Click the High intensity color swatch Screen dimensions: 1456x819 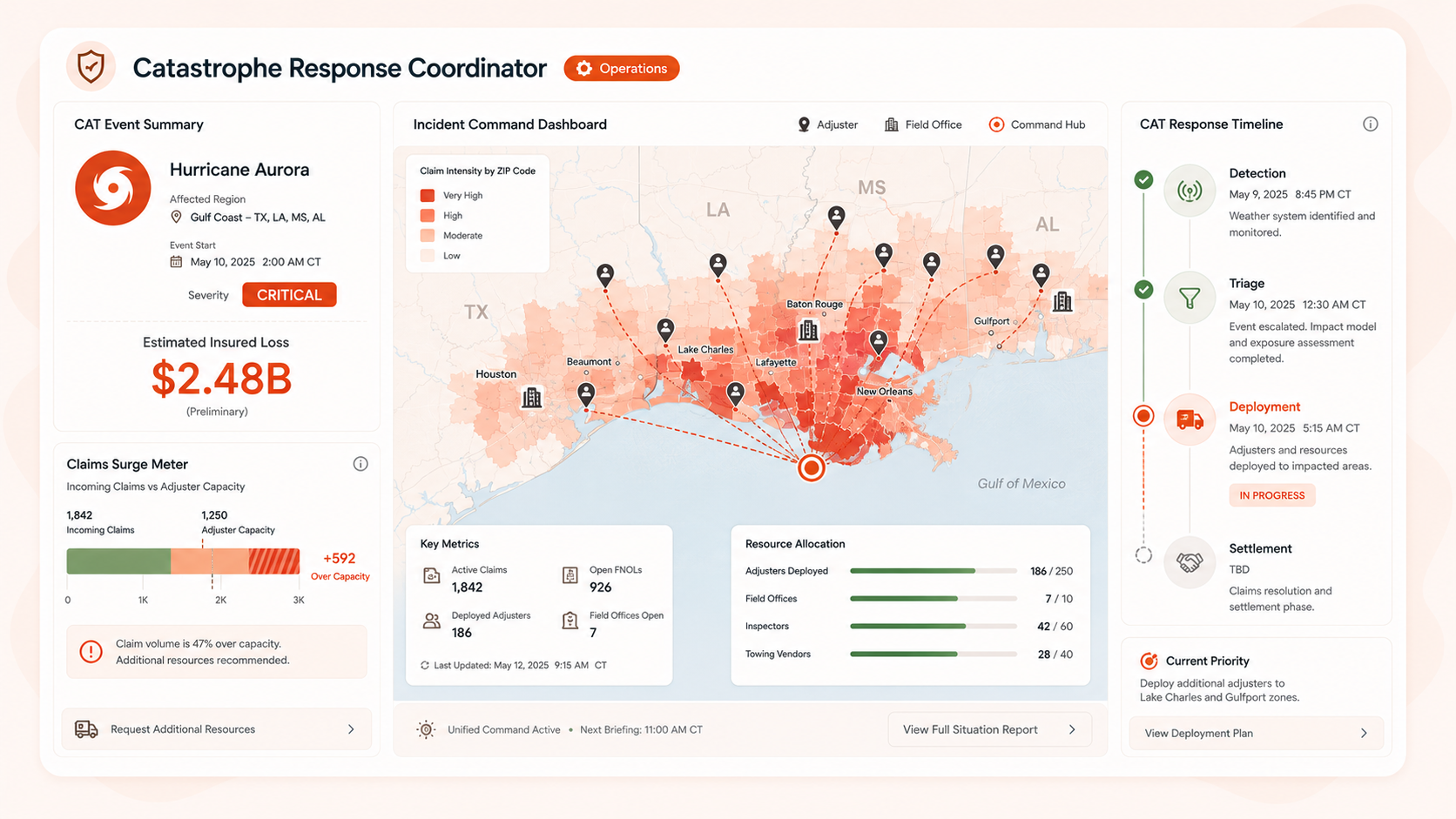428,215
